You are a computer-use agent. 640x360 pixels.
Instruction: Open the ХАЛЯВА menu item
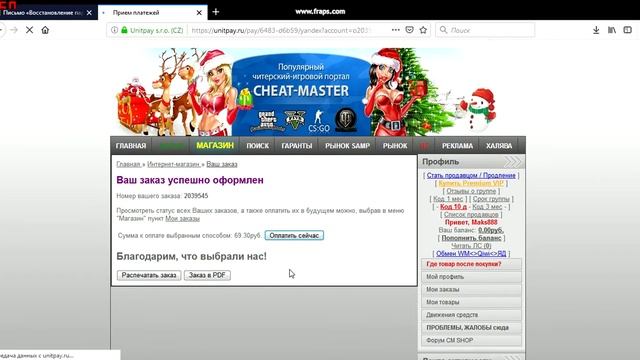[499, 146]
